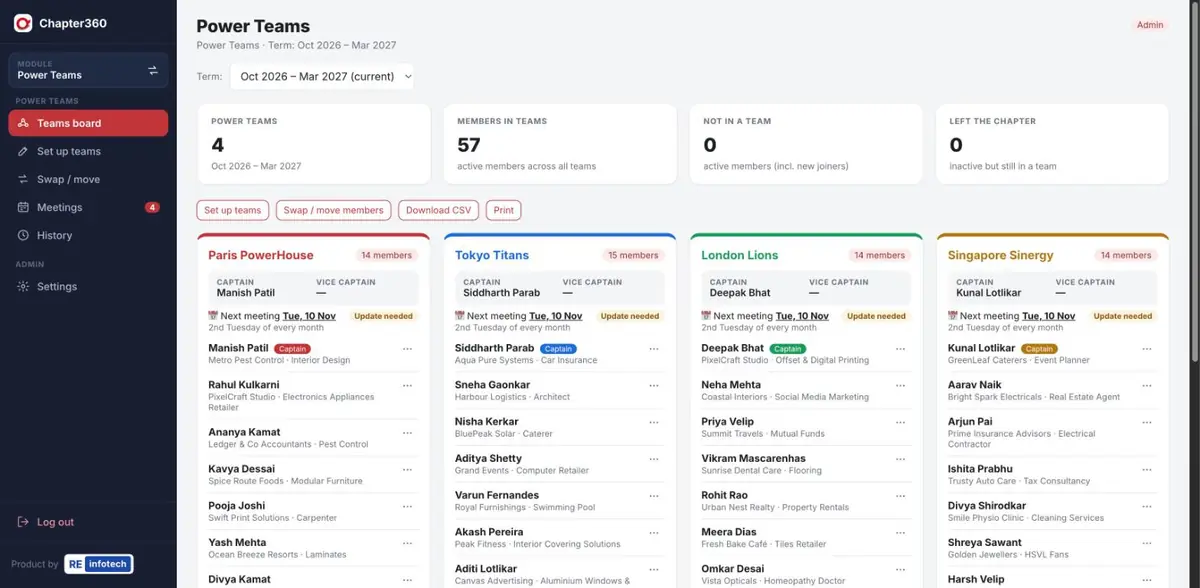Screen dimensions: 1200x588
Task: Click the Swap / move members button
Action: click(334, 210)
